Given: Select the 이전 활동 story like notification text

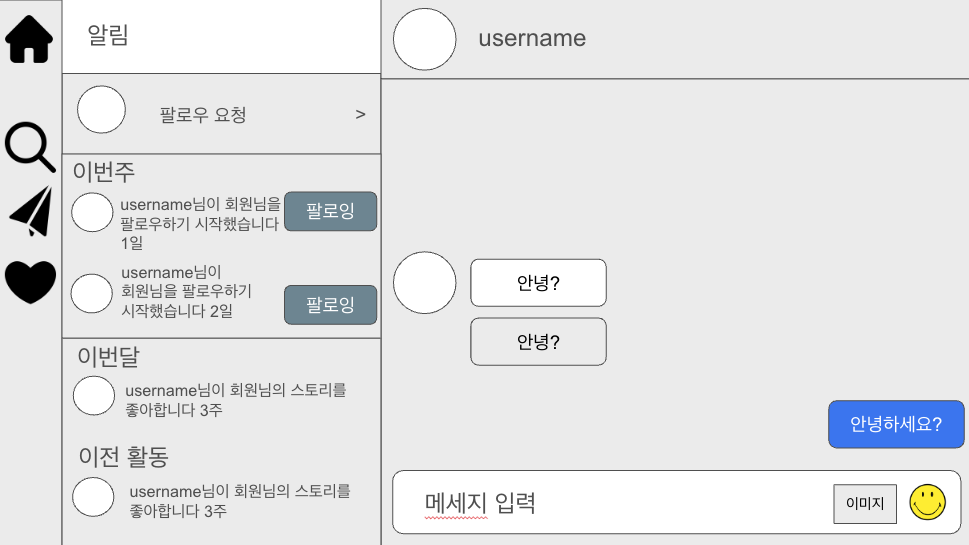Looking at the screenshot, I should (x=240, y=501).
